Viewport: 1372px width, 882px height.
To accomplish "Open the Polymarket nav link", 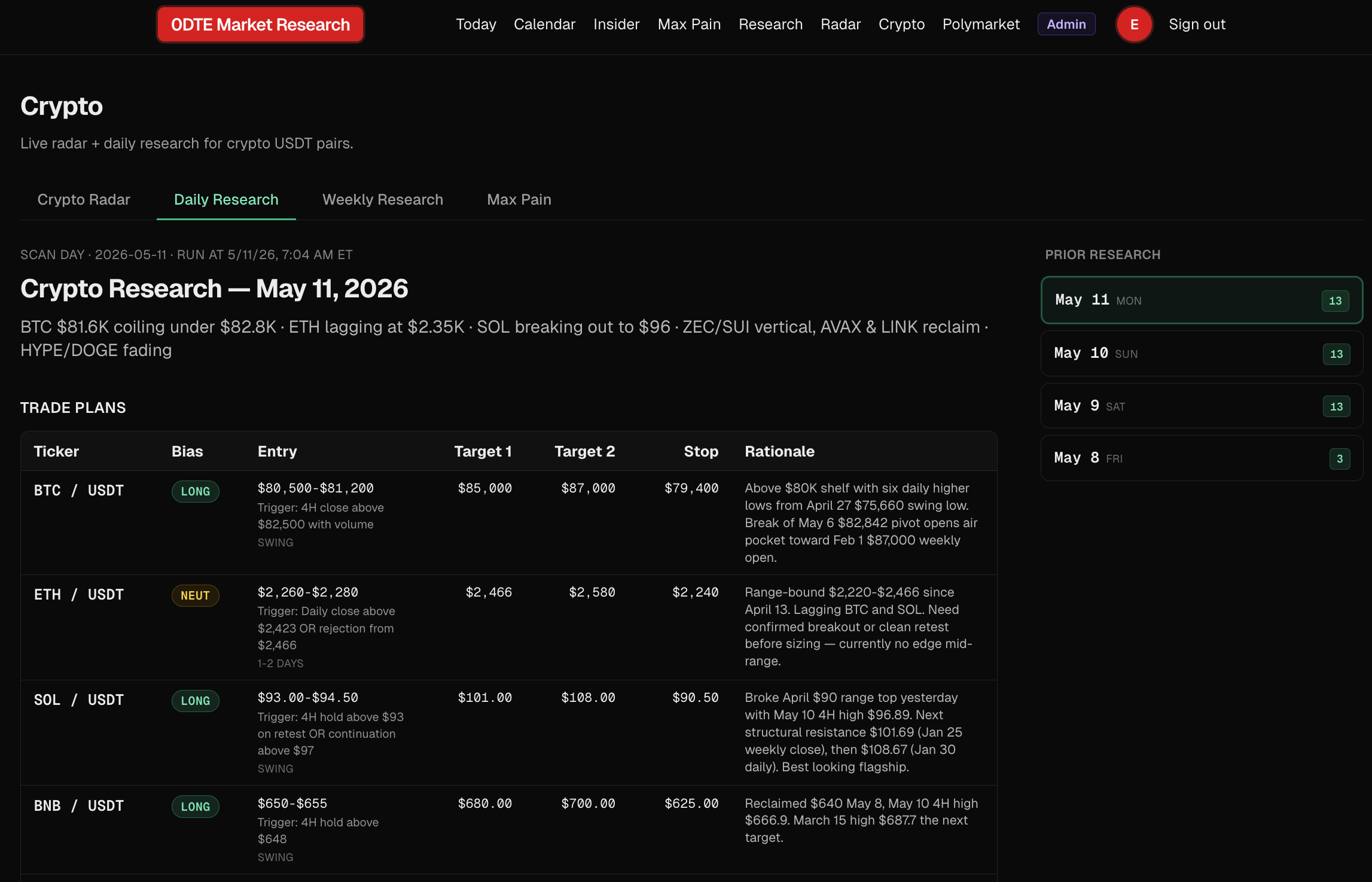I will [981, 25].
